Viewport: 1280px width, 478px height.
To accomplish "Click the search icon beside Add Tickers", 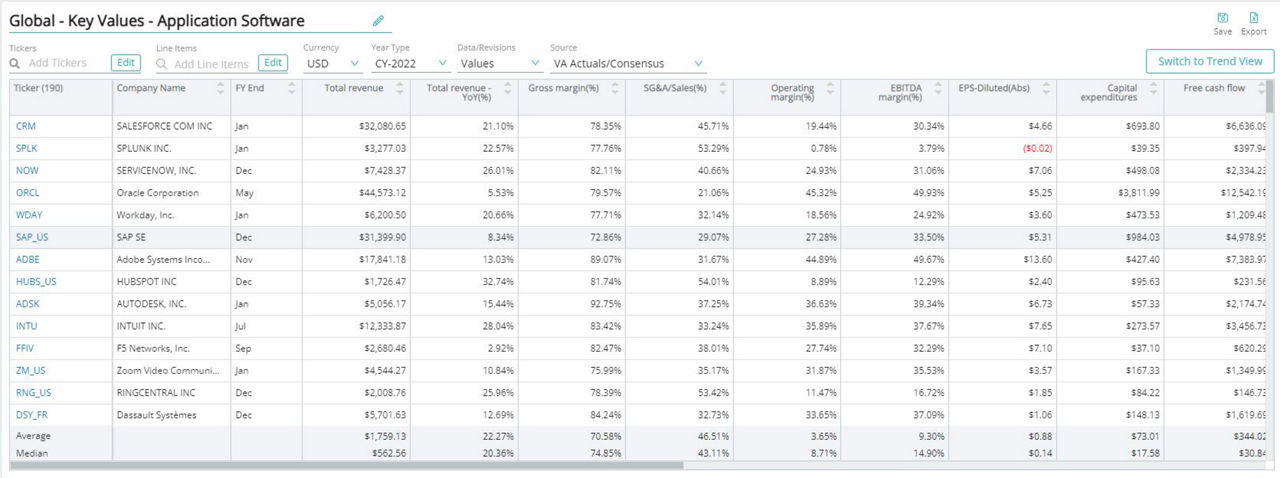I will [x=15, y=63].
